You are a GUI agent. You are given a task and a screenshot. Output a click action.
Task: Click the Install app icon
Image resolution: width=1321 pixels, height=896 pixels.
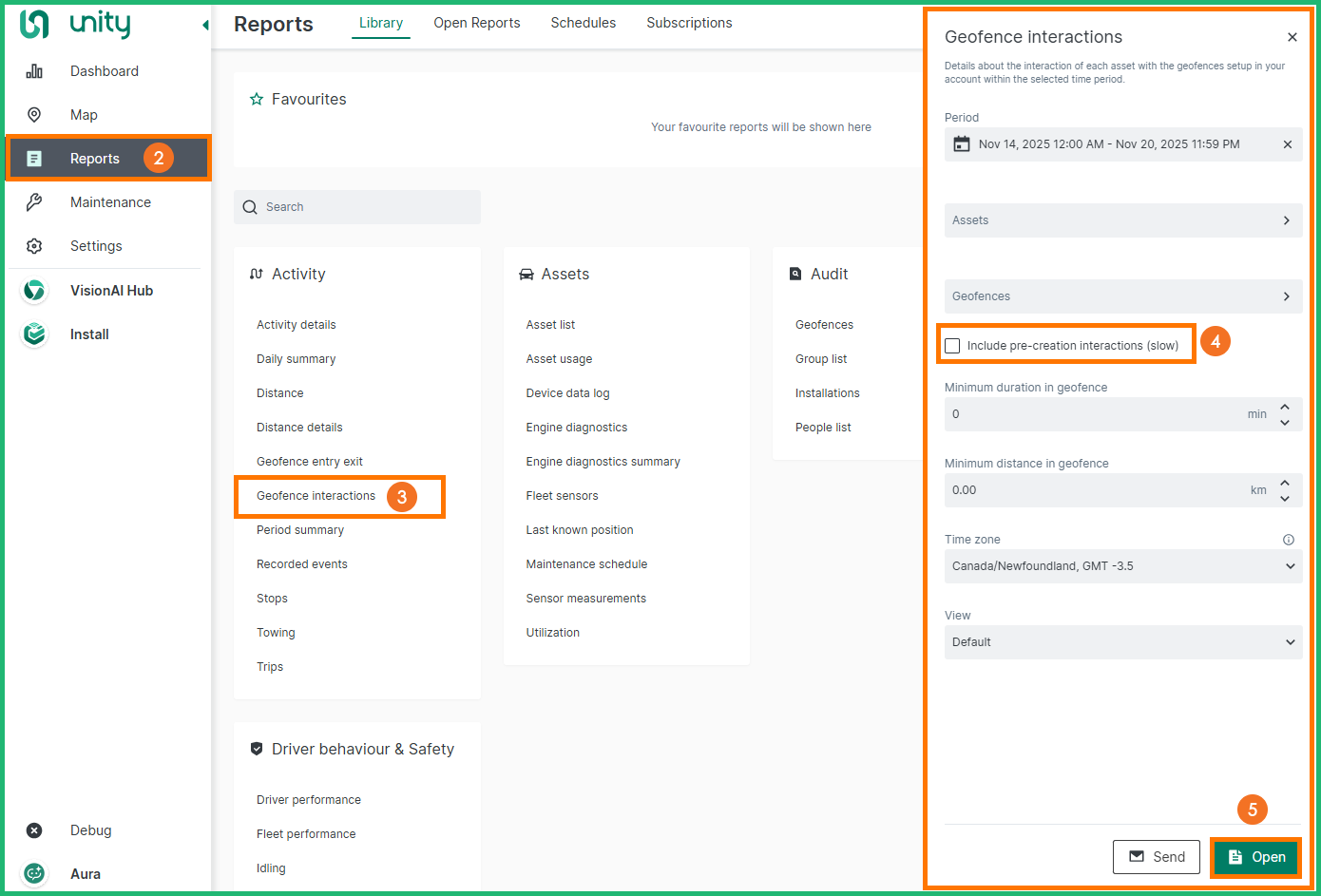(34, 334)
